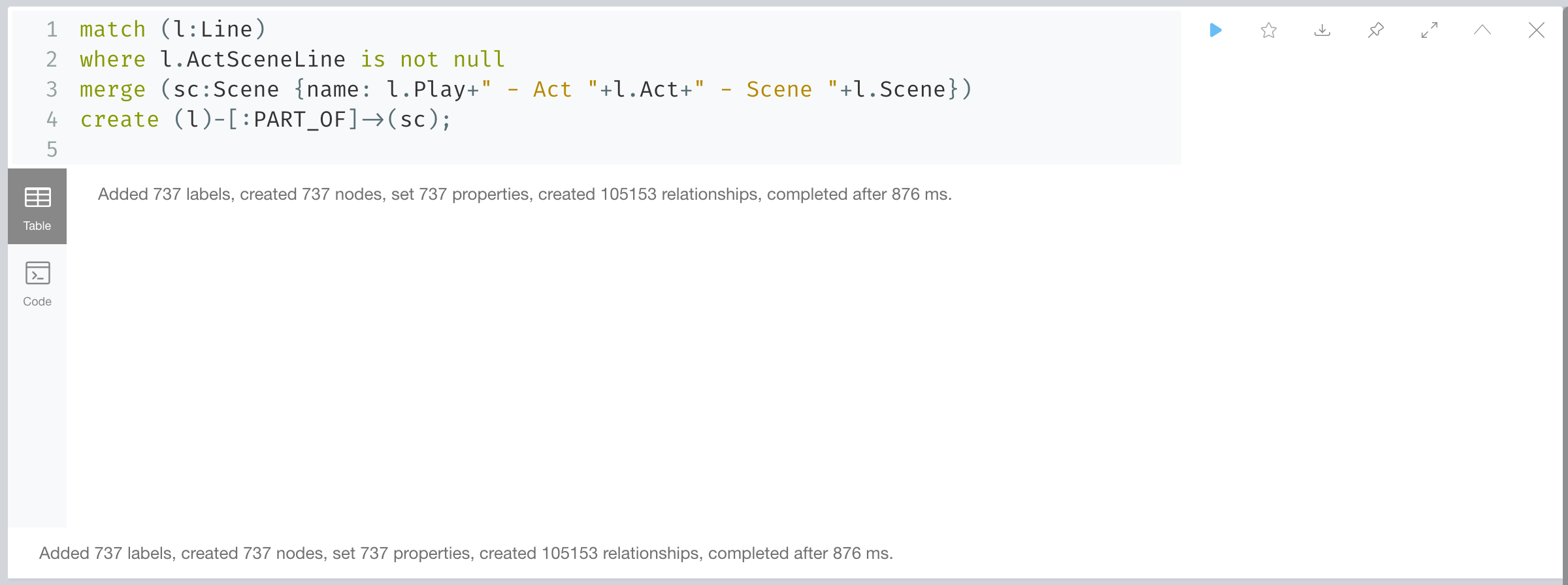Screen dimensions: 1568x585
Task: Click the bottom status summary message
Action: tap(466, 554)
